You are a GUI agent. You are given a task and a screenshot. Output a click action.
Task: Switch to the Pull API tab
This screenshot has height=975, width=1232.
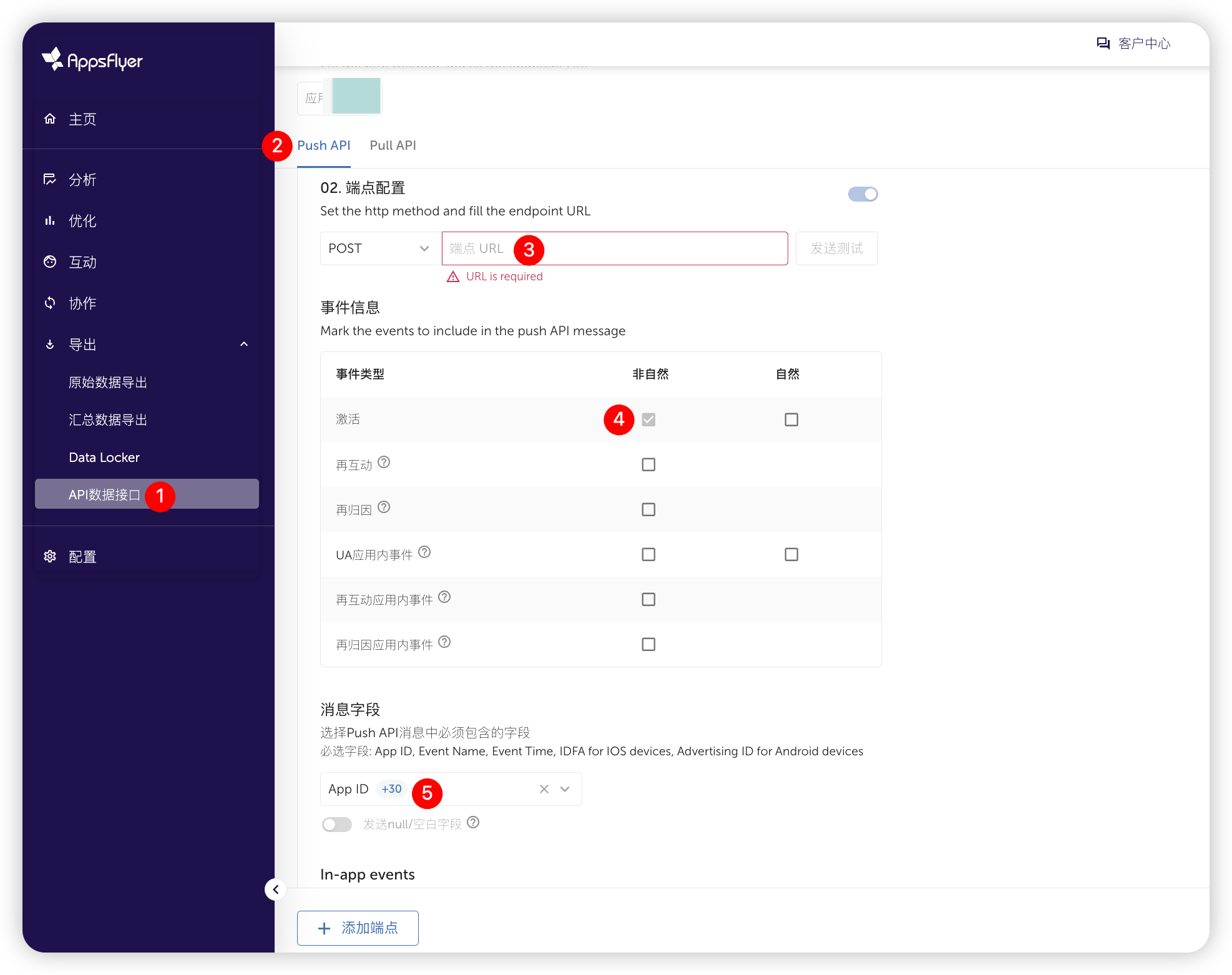[x=393, y=145]
